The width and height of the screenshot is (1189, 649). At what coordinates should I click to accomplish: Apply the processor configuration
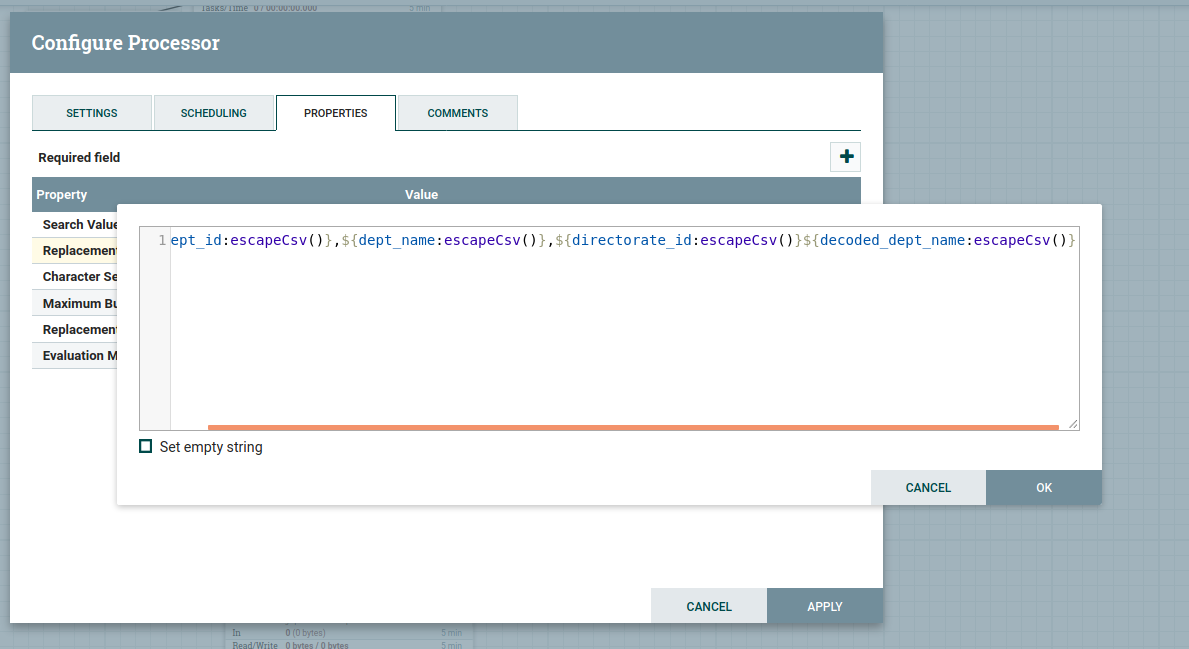coord(824,606)
